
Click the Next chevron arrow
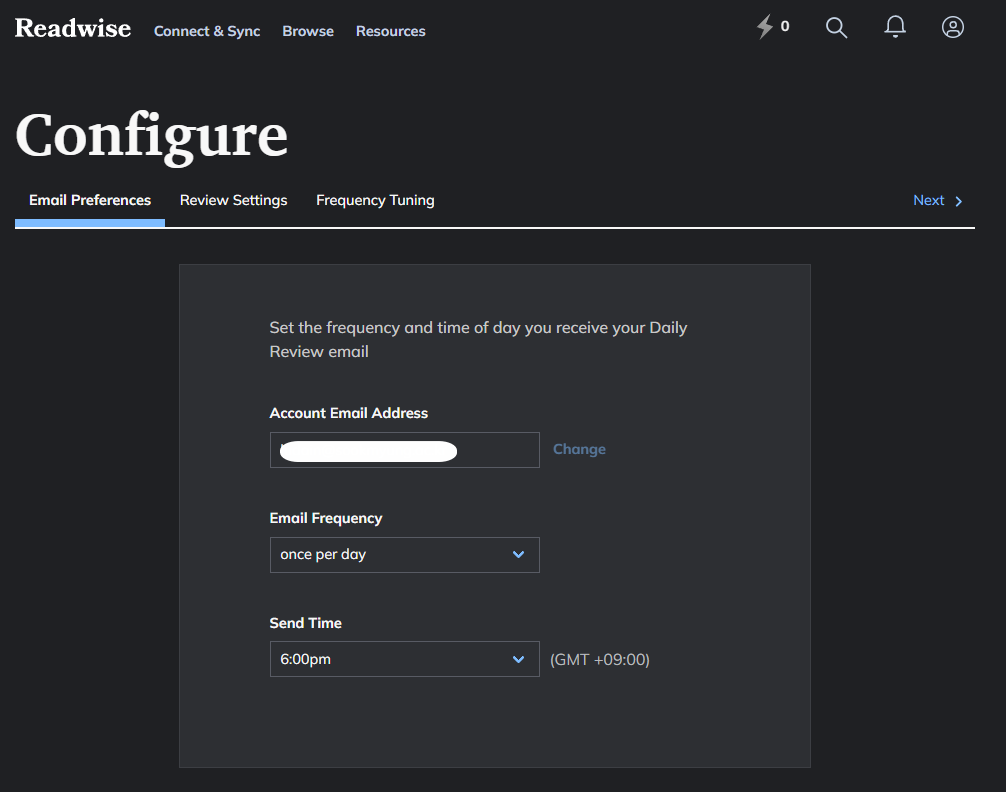959,202
